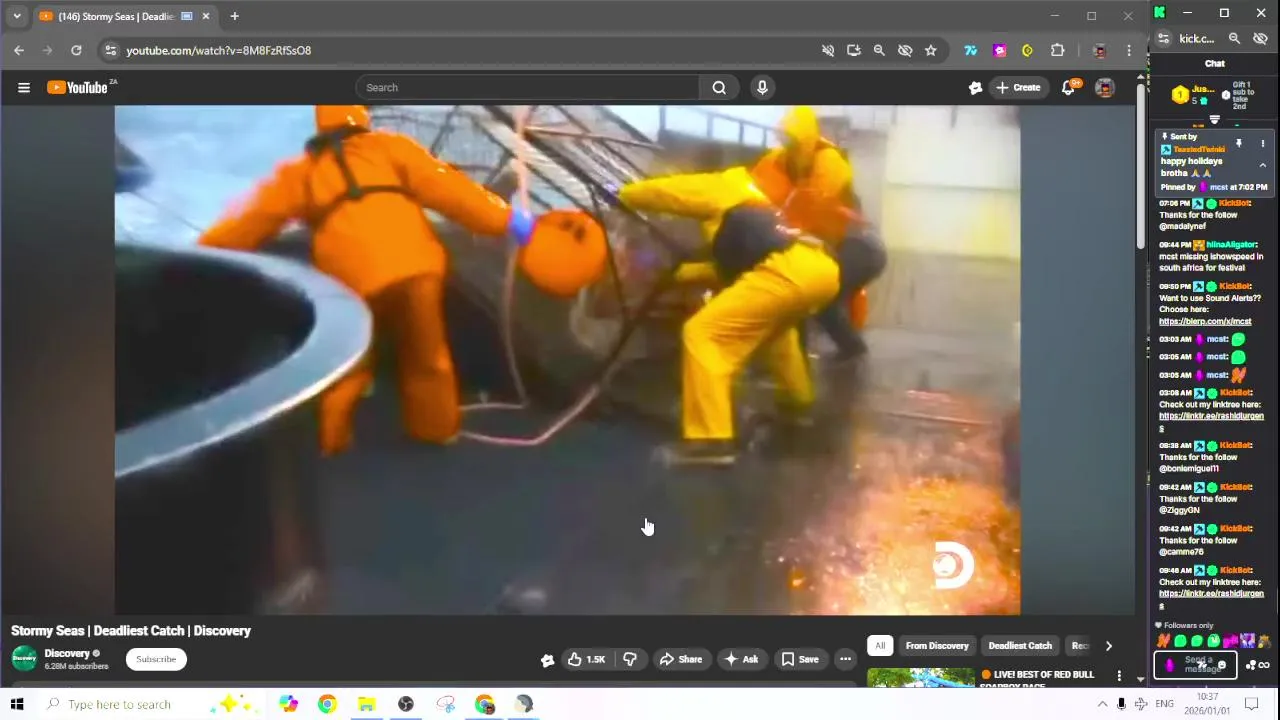1280x720 pixels.
Task: Open the tab search dropdown arrow
Action: click(17, 16)
